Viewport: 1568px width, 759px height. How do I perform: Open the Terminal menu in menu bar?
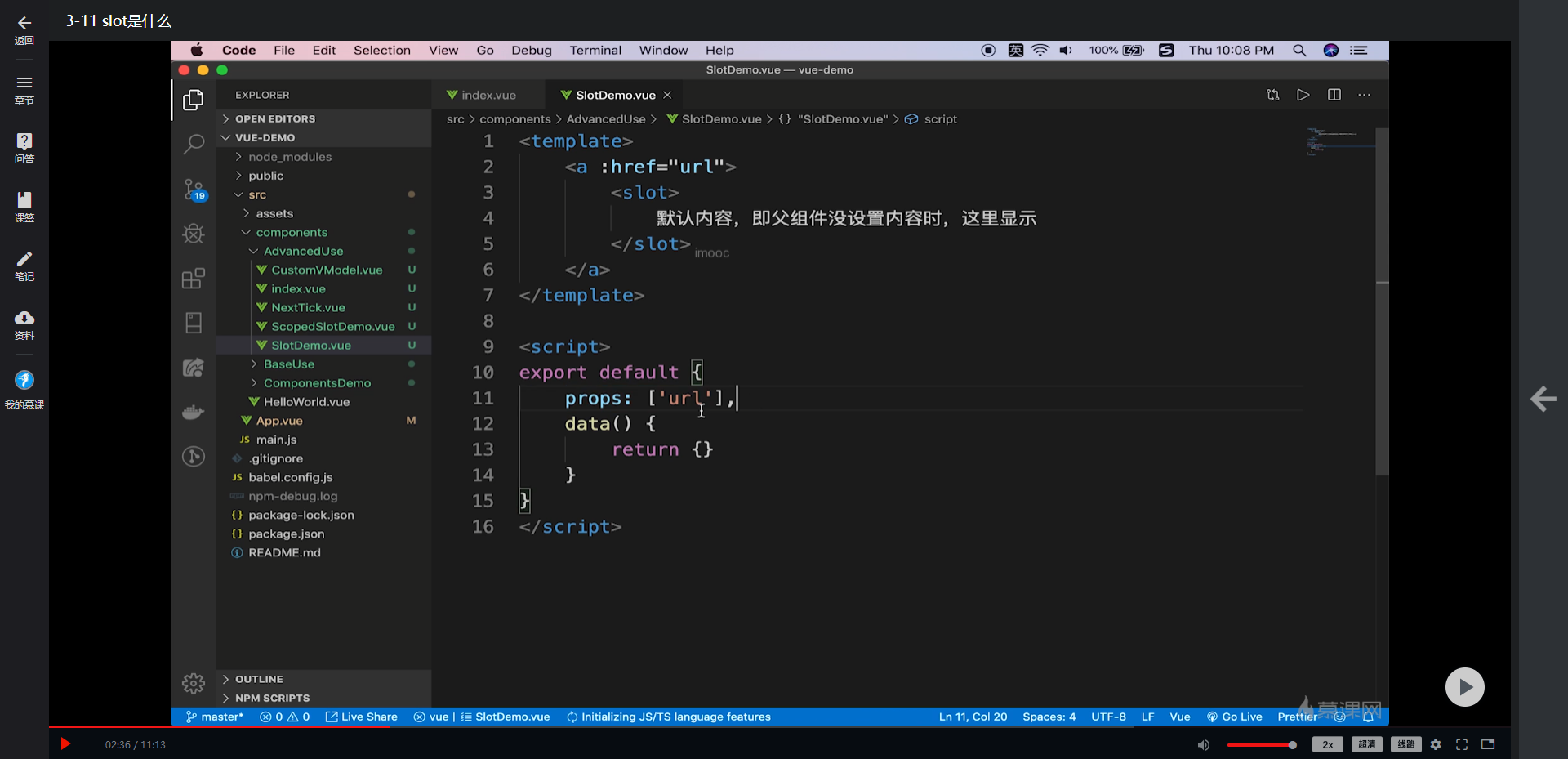pyautogui.click(x=595, y=50)
